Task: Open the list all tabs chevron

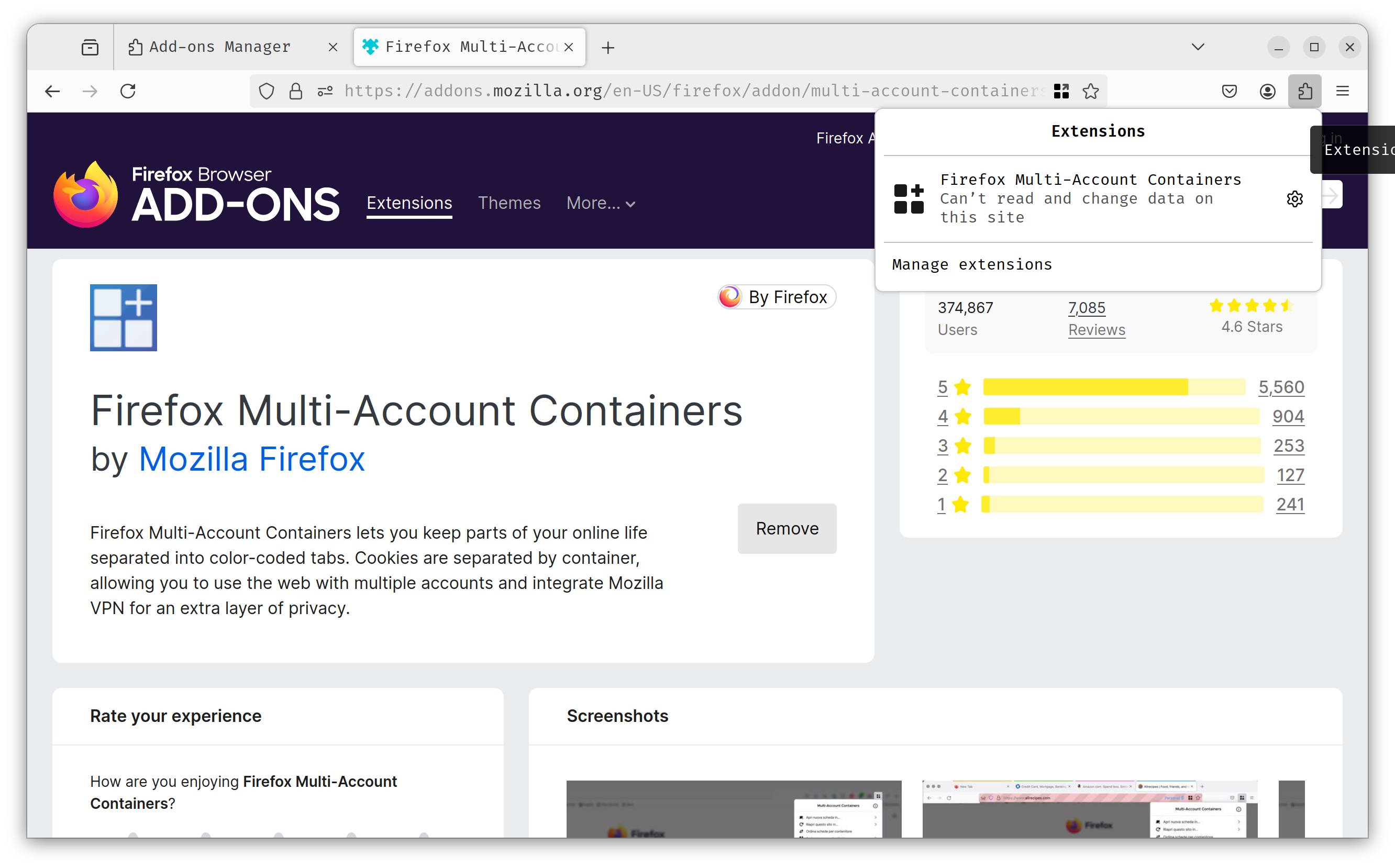Action: (1198, 47)
